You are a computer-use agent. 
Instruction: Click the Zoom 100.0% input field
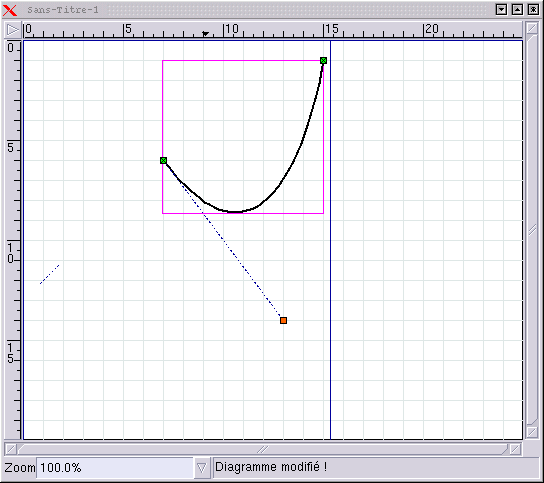tap(115, 468)
